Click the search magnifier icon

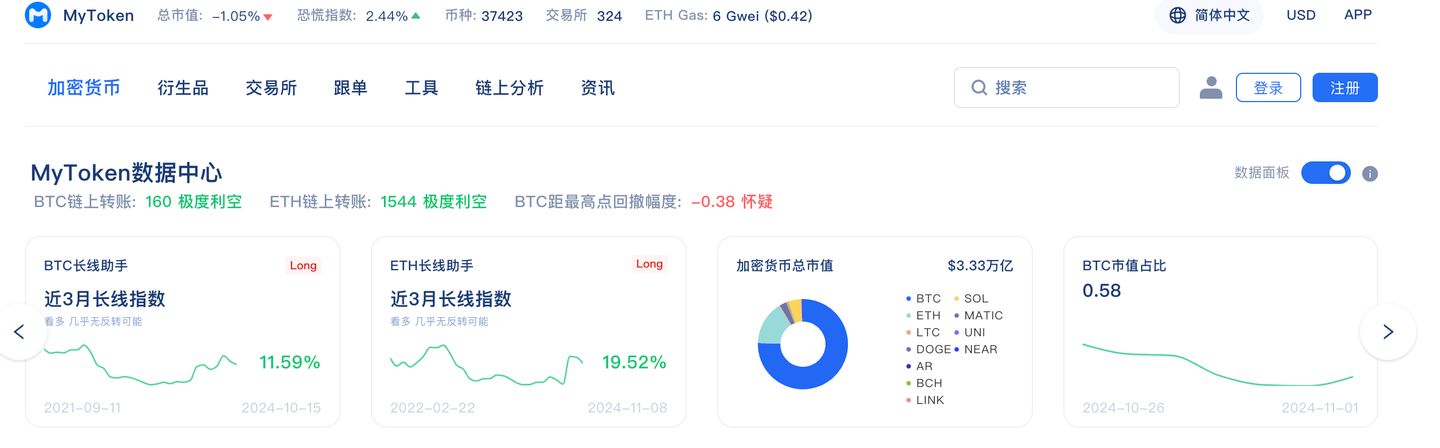coord(979,88)
